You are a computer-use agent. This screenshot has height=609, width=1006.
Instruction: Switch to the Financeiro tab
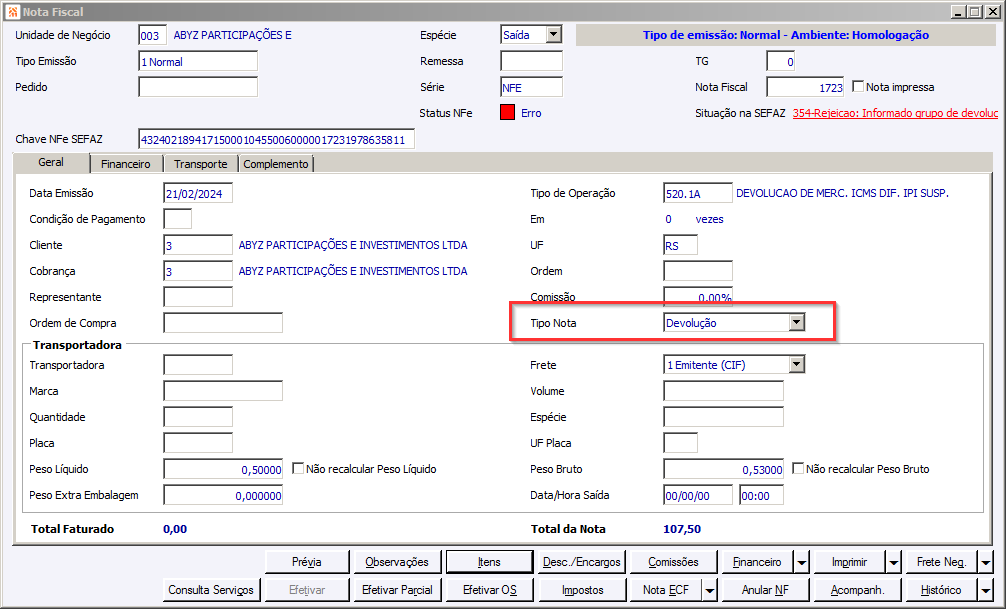pos(126,164)
